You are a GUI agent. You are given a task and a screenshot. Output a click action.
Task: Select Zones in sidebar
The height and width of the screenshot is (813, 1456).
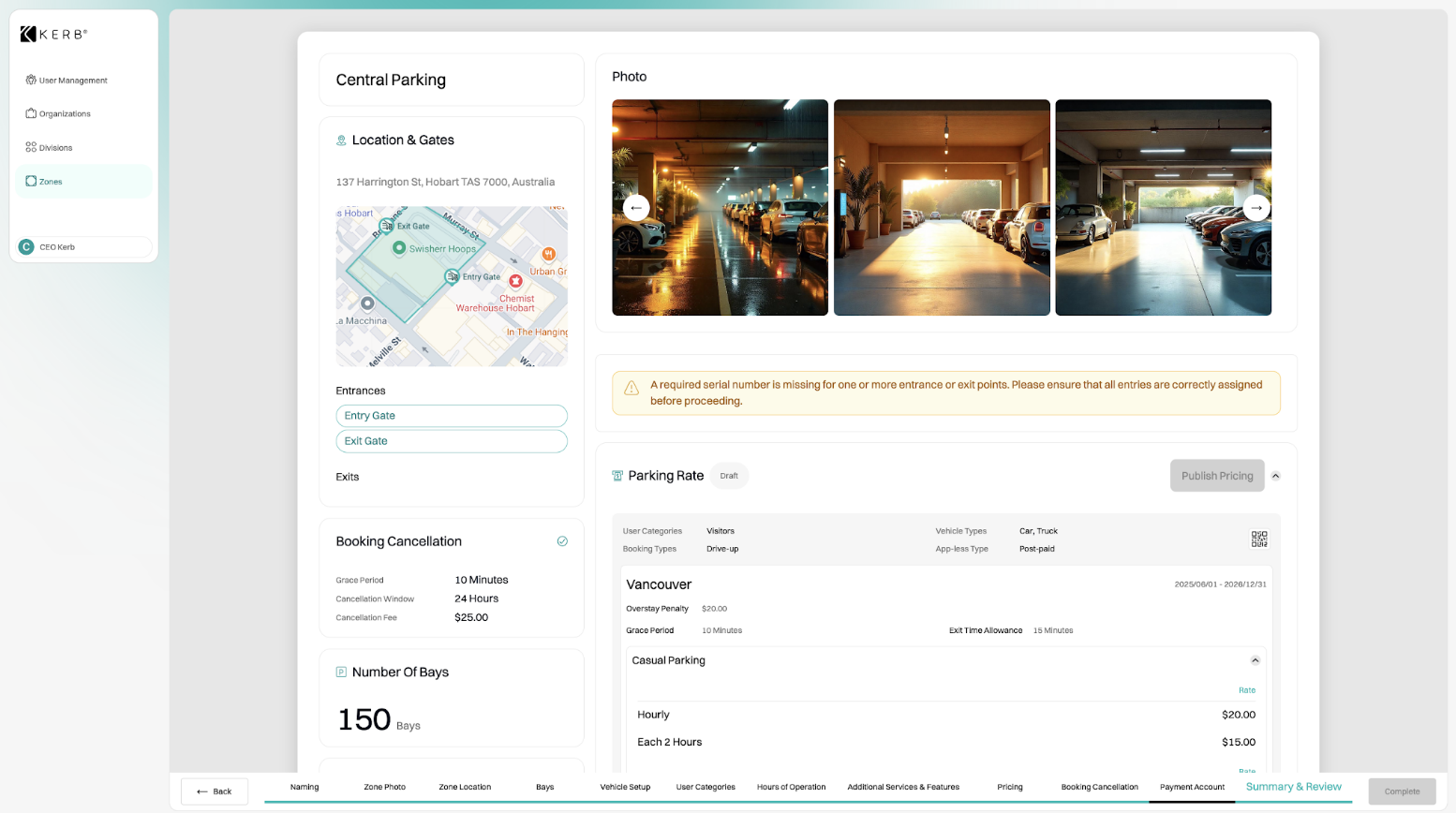(83, 182)
